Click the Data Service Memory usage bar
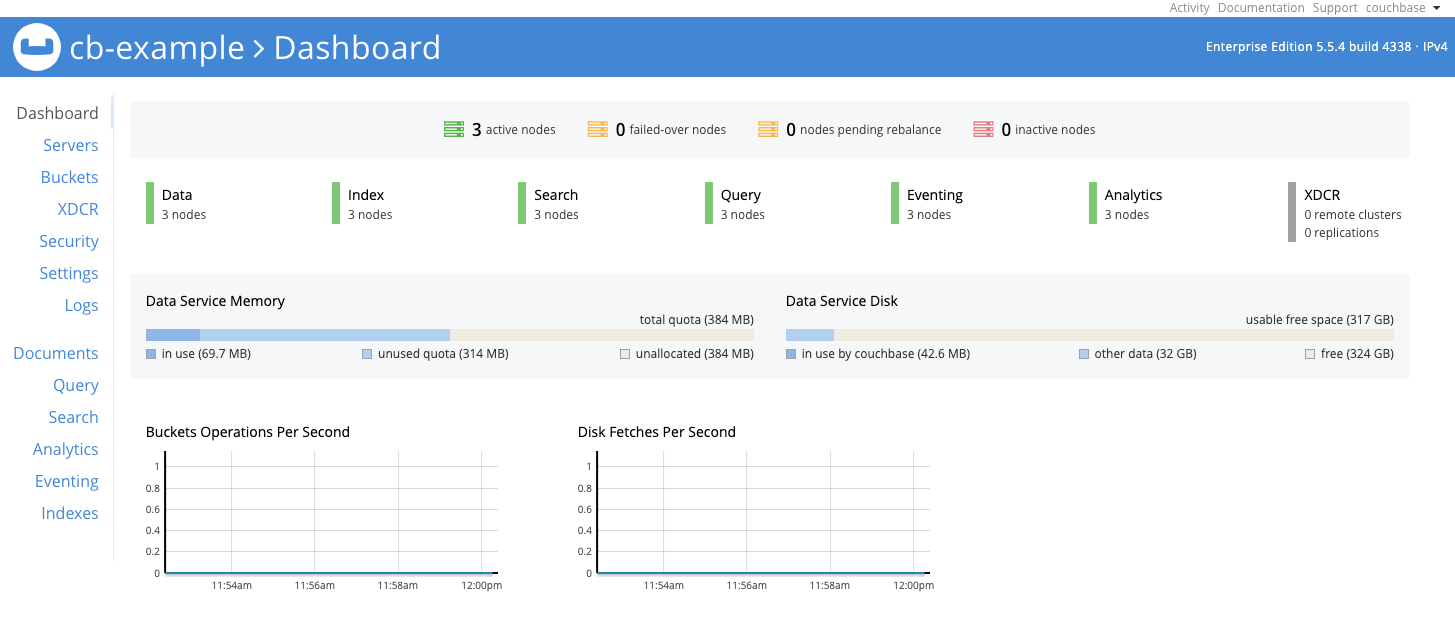 click(x=450, y=335)
